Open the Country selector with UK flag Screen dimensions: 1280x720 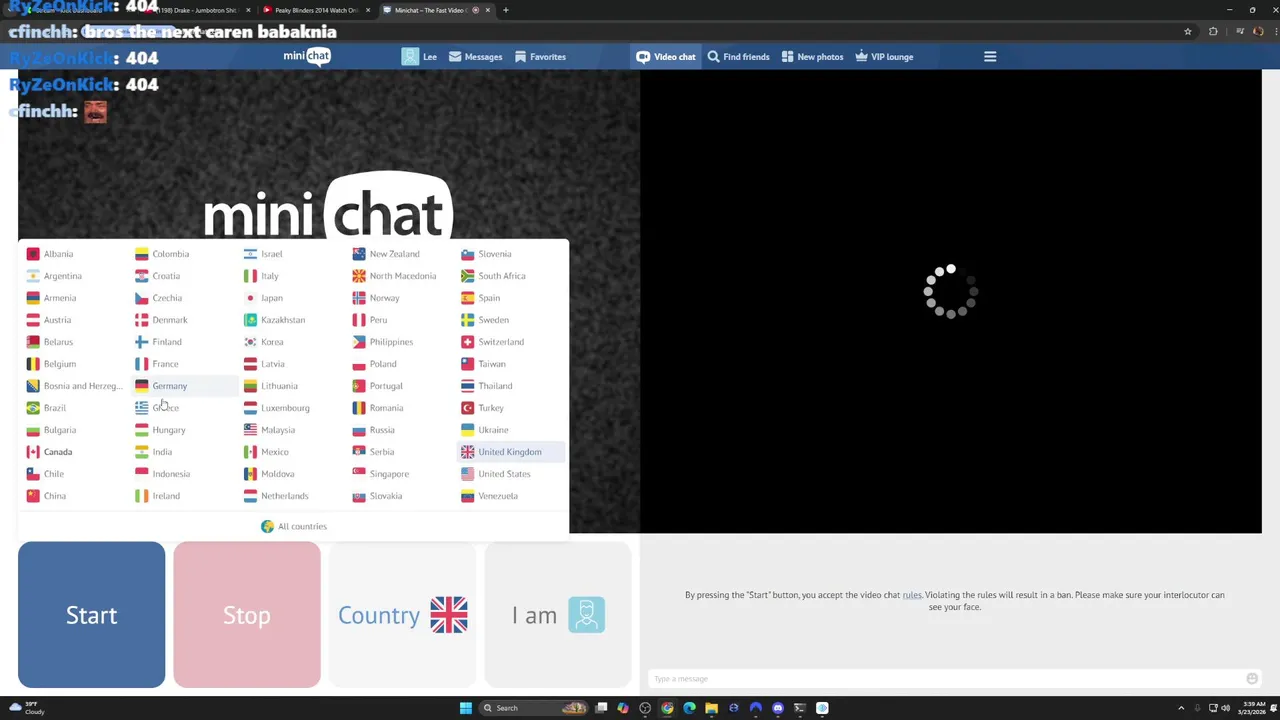pos(402,615)
